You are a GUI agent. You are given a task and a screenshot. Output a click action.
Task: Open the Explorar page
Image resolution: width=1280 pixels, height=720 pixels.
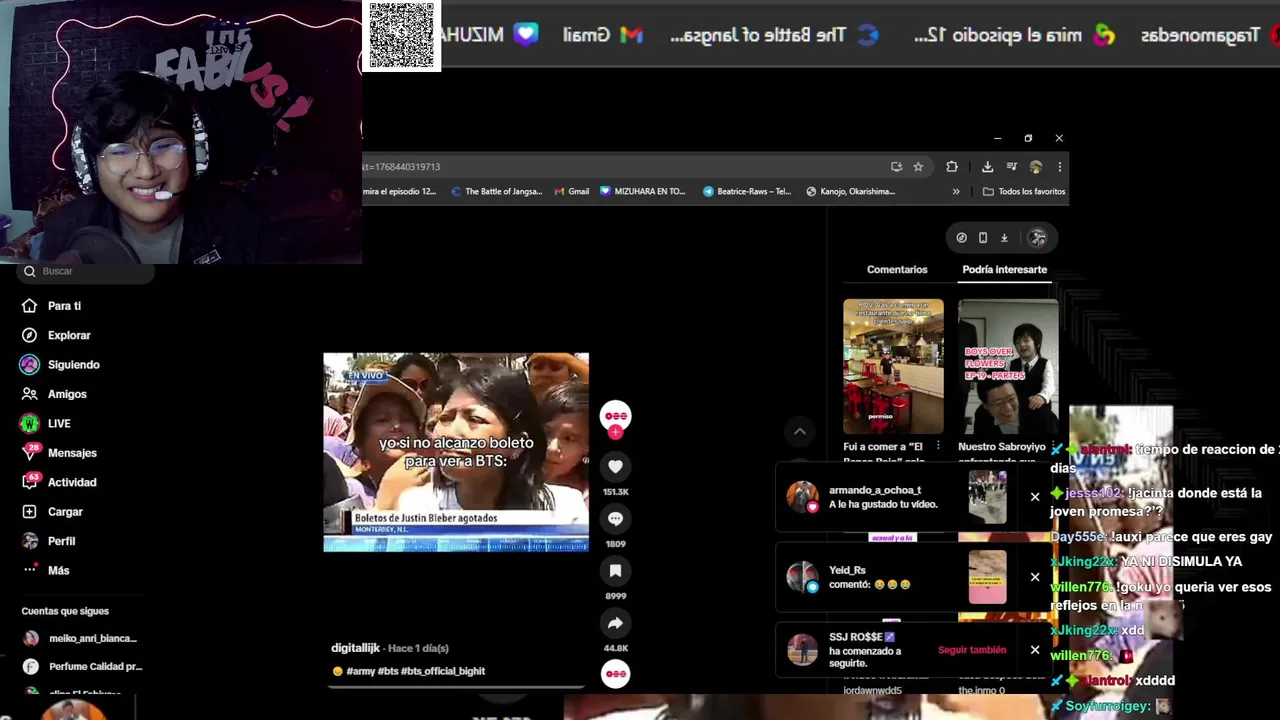click(x=69, y=335)
